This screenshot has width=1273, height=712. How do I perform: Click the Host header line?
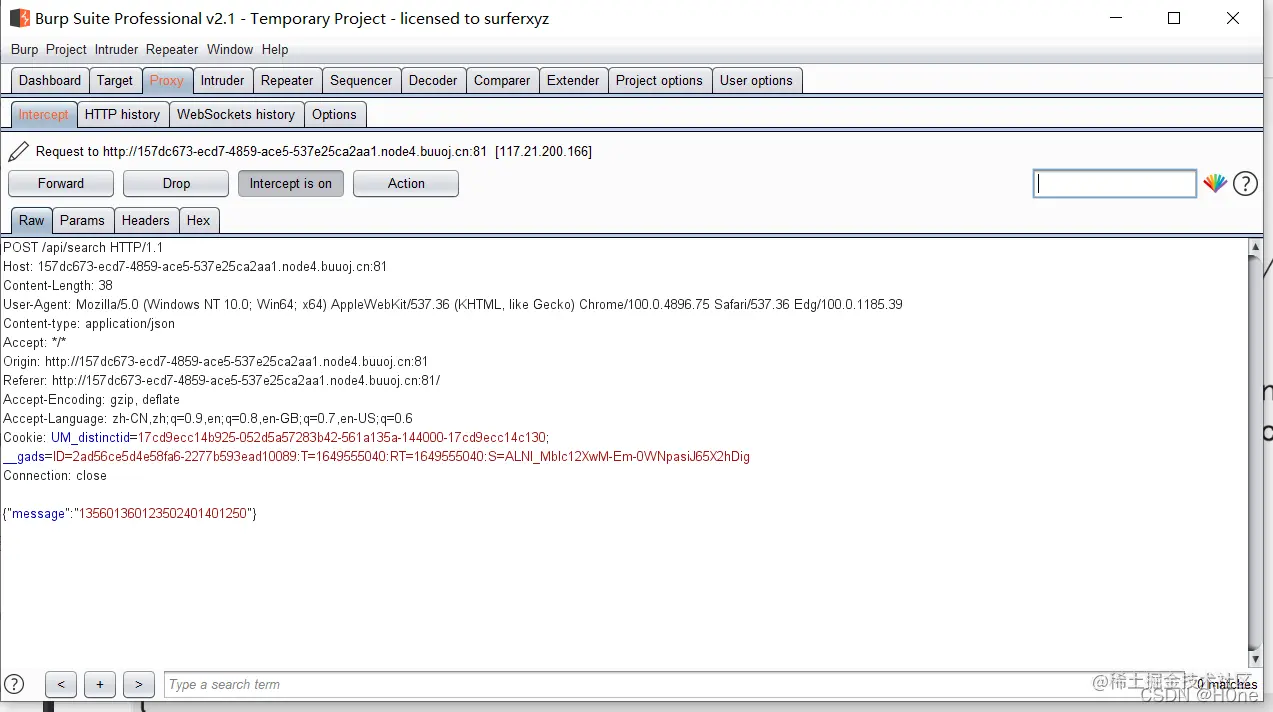[x=195, y=266]
